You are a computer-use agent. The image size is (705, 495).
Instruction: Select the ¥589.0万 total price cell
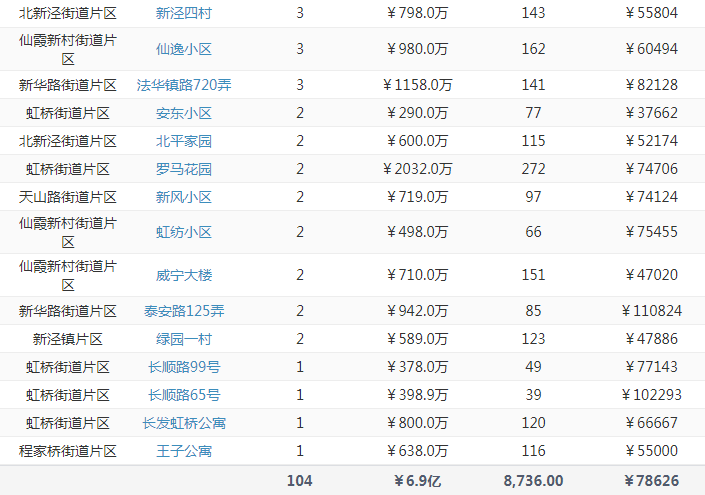417,339
